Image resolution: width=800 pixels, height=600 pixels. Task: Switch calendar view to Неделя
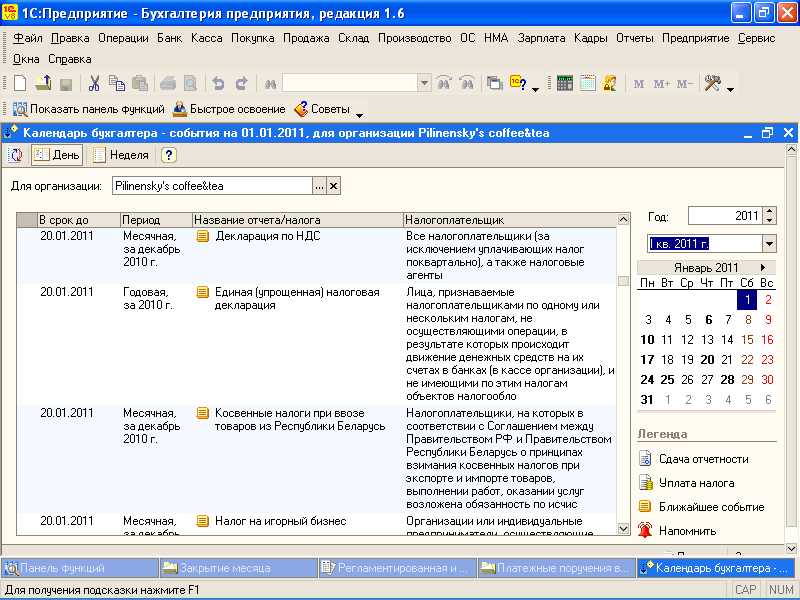[121, 155]
